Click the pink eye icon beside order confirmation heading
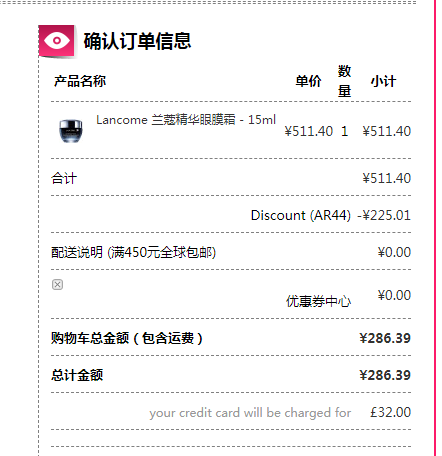The width and height of the screenshot is (442, 456). 57,41
